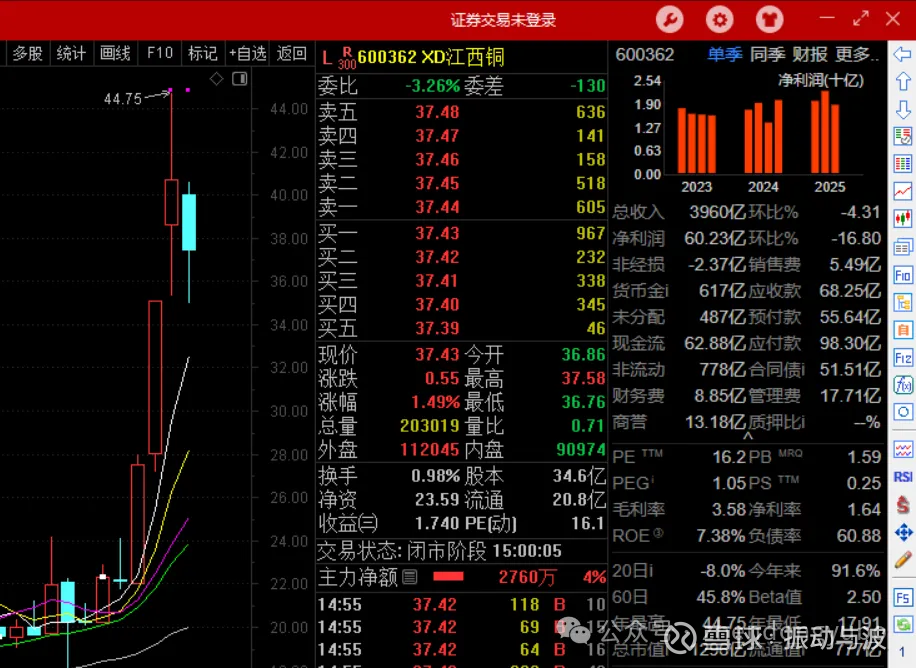Expand the caret below 商誉 row
The height and width of the screenshot is (668, 916).
coord(748,436)
